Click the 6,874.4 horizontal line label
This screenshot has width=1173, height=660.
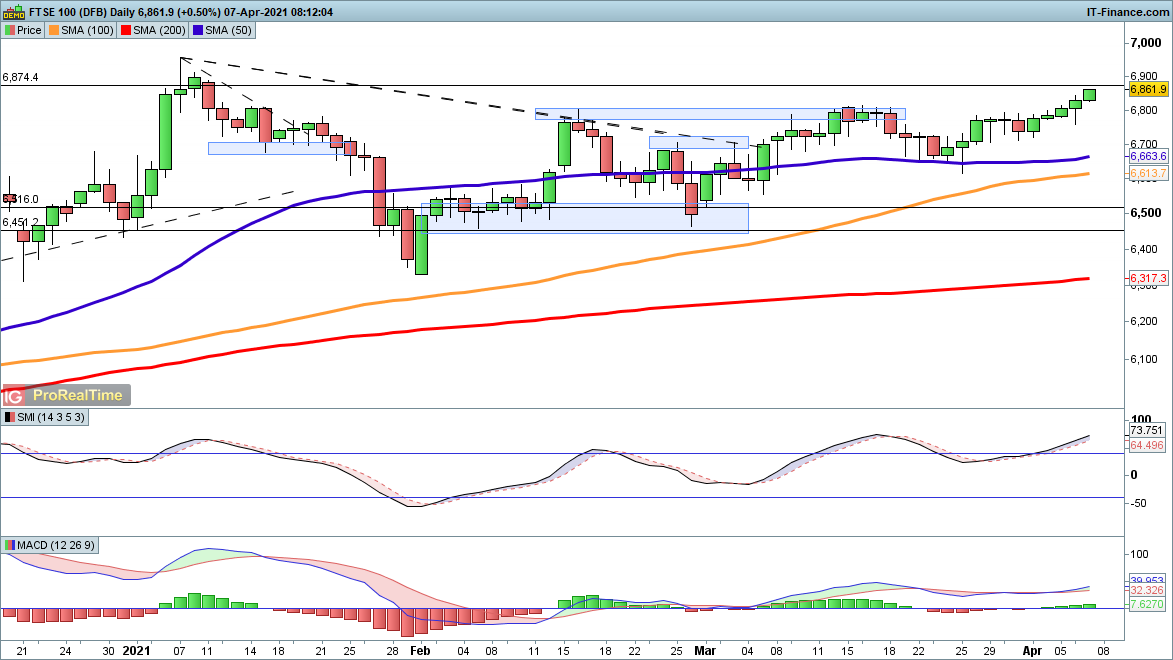pos(21,77)
